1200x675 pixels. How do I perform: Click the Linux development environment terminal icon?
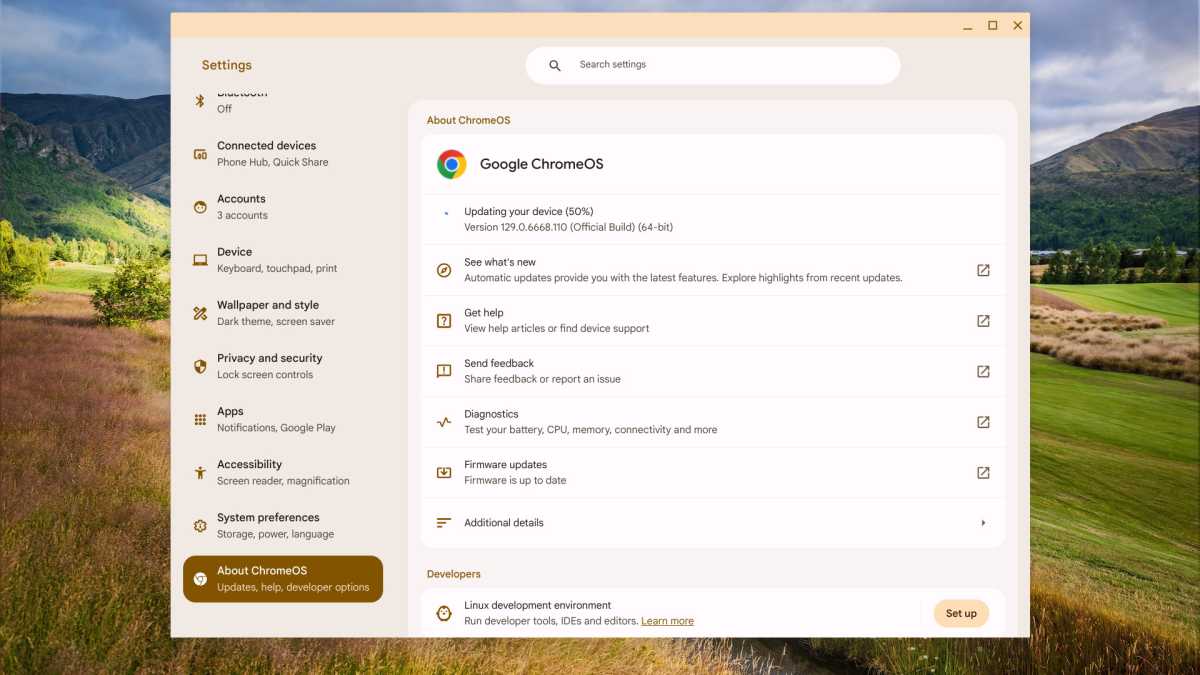[443, 612]
